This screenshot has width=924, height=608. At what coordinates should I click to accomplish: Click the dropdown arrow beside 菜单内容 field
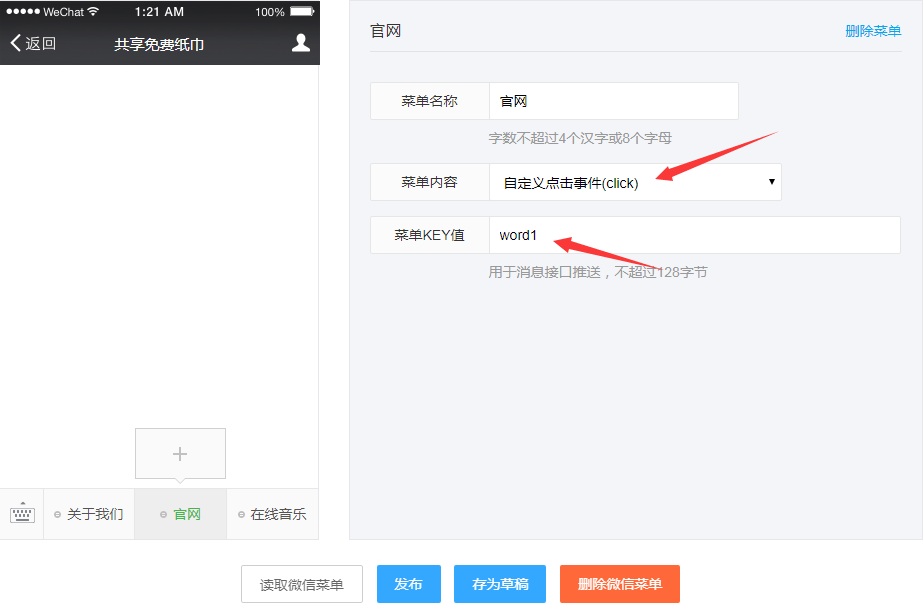coord(770,181)
